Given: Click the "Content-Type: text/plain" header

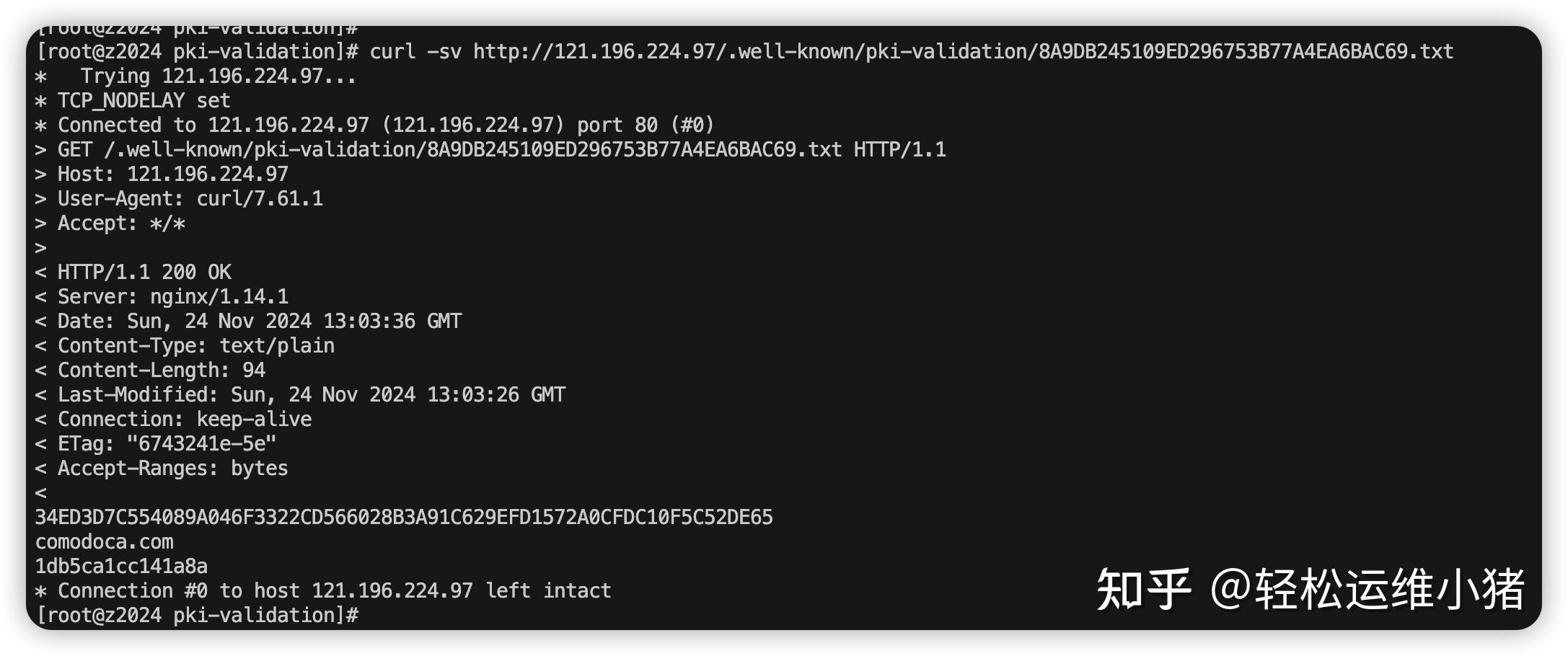Looking at the screenshot, I should point(195,346).
